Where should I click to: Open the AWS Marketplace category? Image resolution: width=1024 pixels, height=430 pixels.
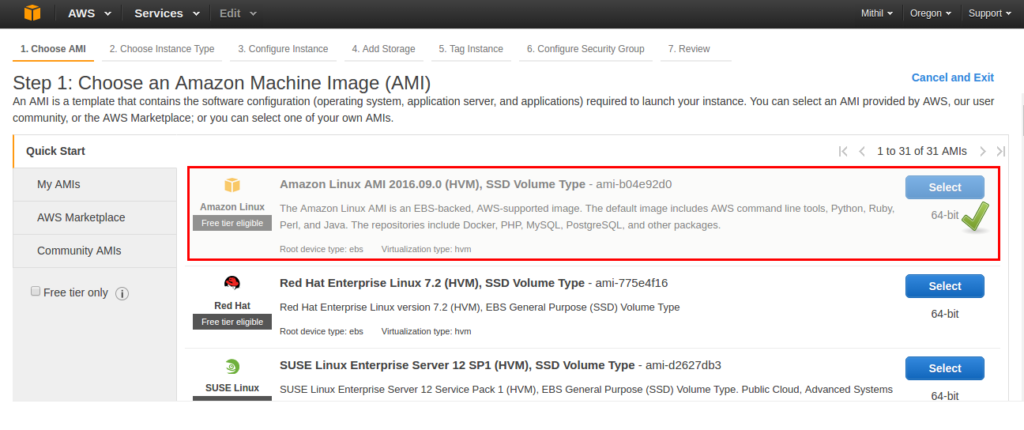click(x=81, y=217)
